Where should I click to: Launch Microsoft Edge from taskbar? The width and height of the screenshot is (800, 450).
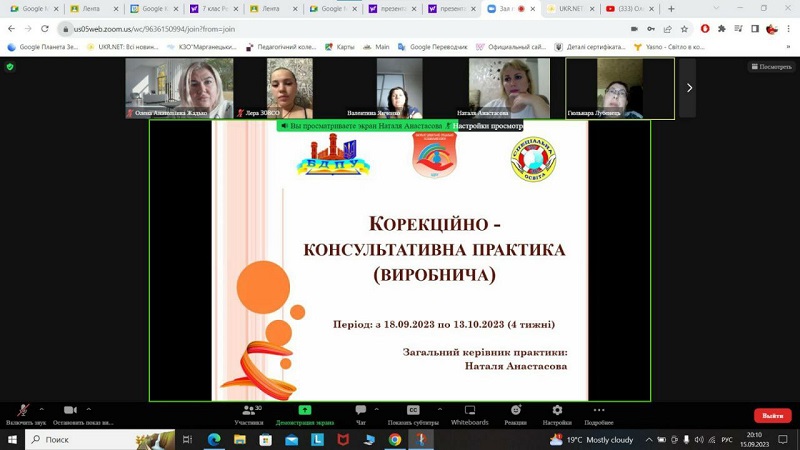click(214, 439)
